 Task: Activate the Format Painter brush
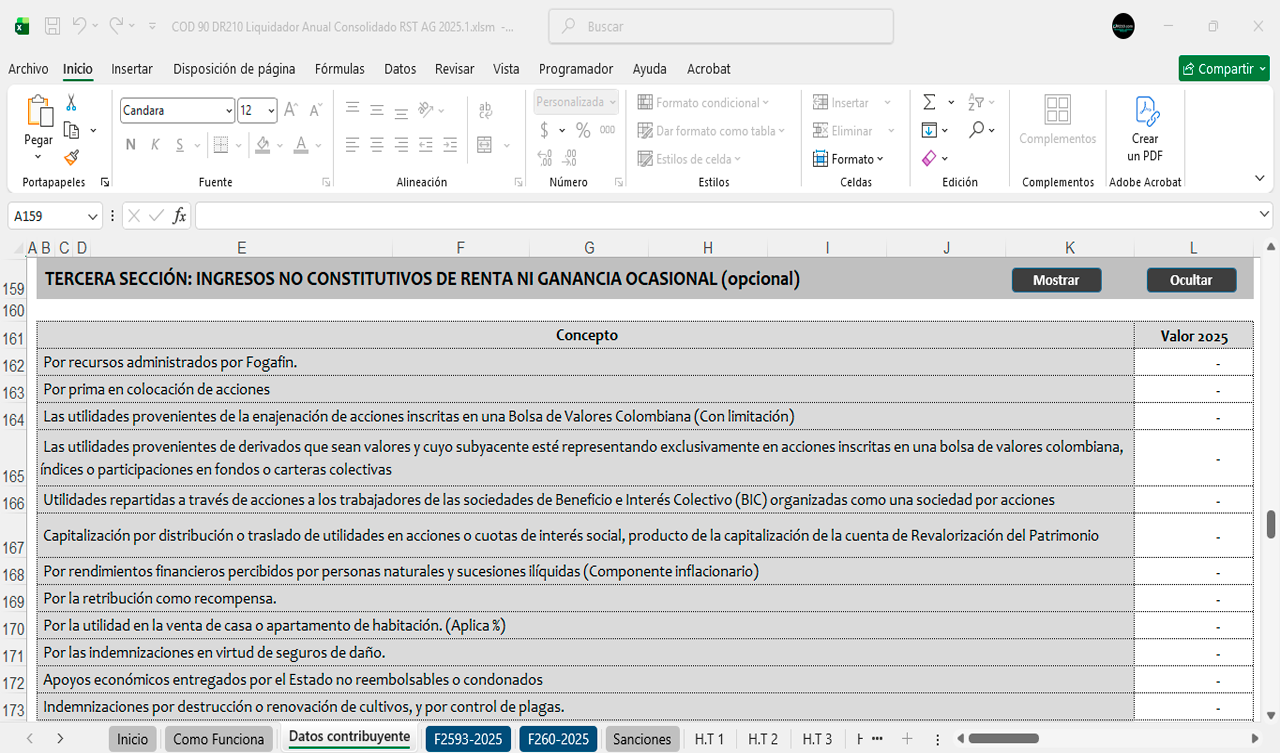(71, 158)
